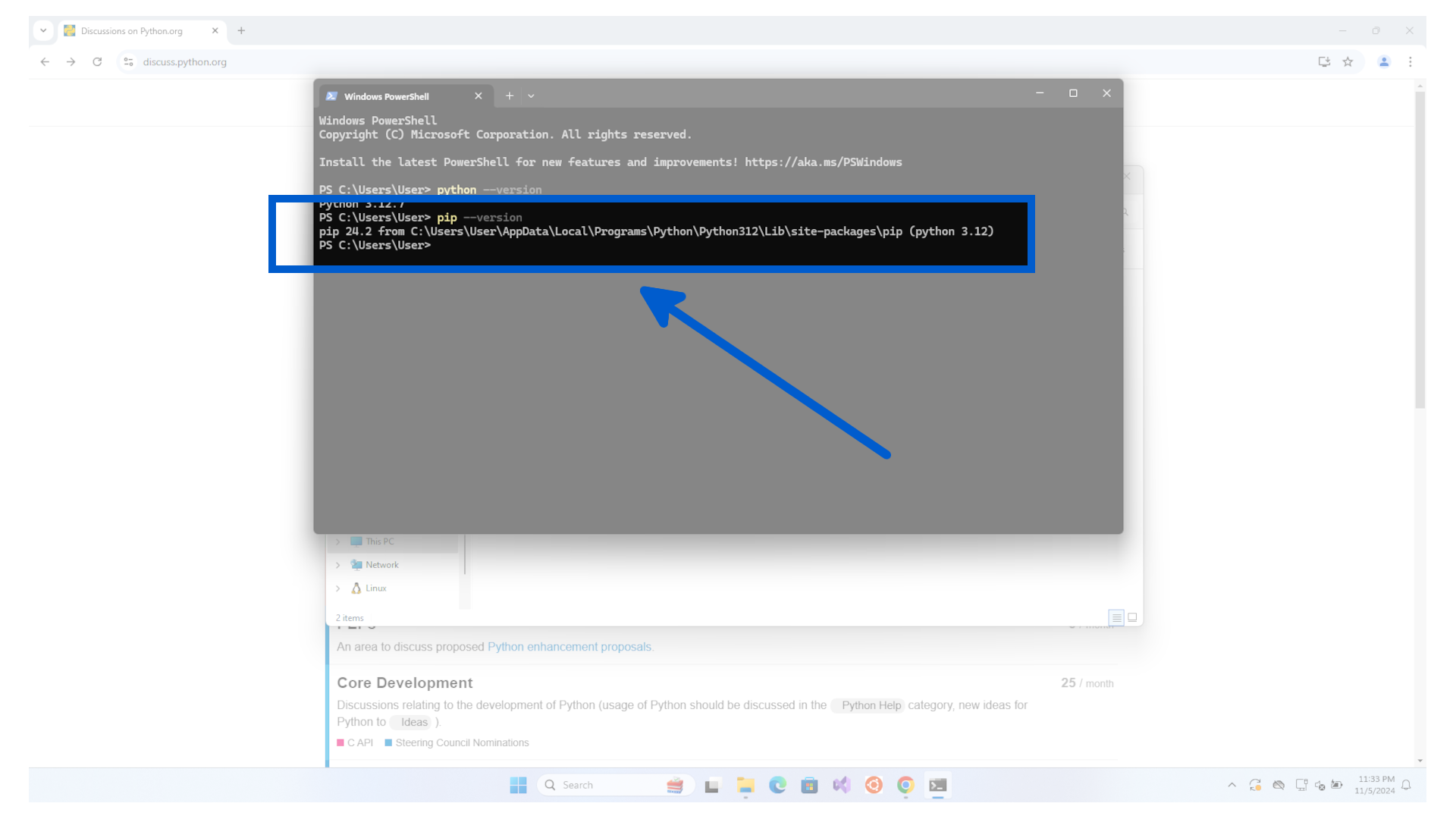Viewport: 1456px width, 819px height.
Task: Click the Python Help category tag
Action: pos(868,705)
